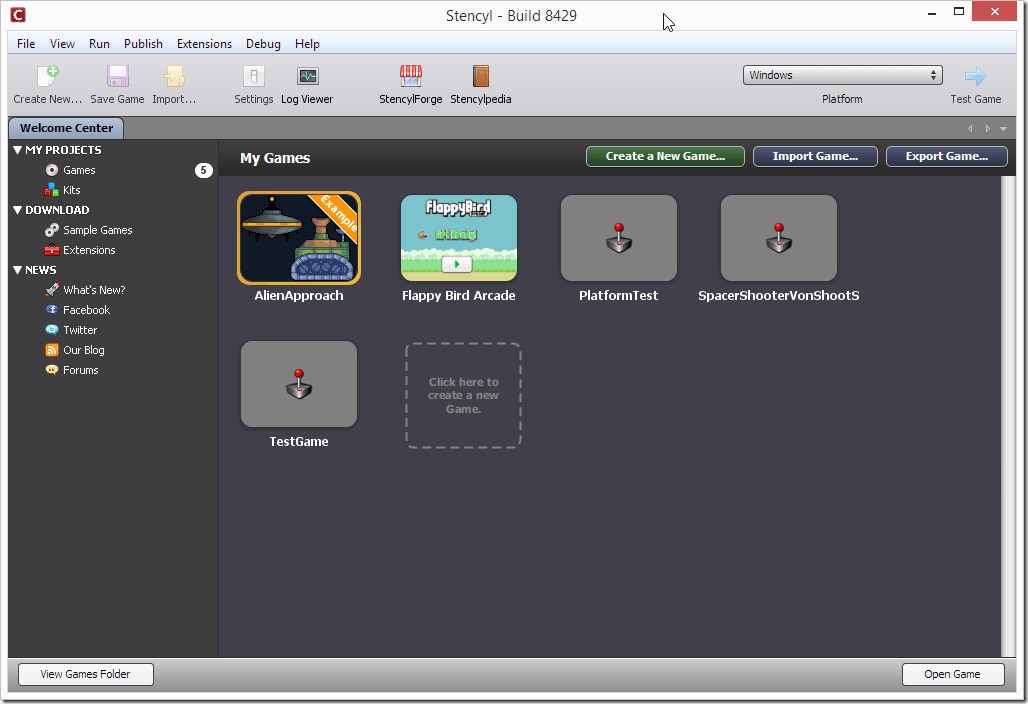Switch to the Welcome Center tab
1028x704 pixels.
[66, 128]
